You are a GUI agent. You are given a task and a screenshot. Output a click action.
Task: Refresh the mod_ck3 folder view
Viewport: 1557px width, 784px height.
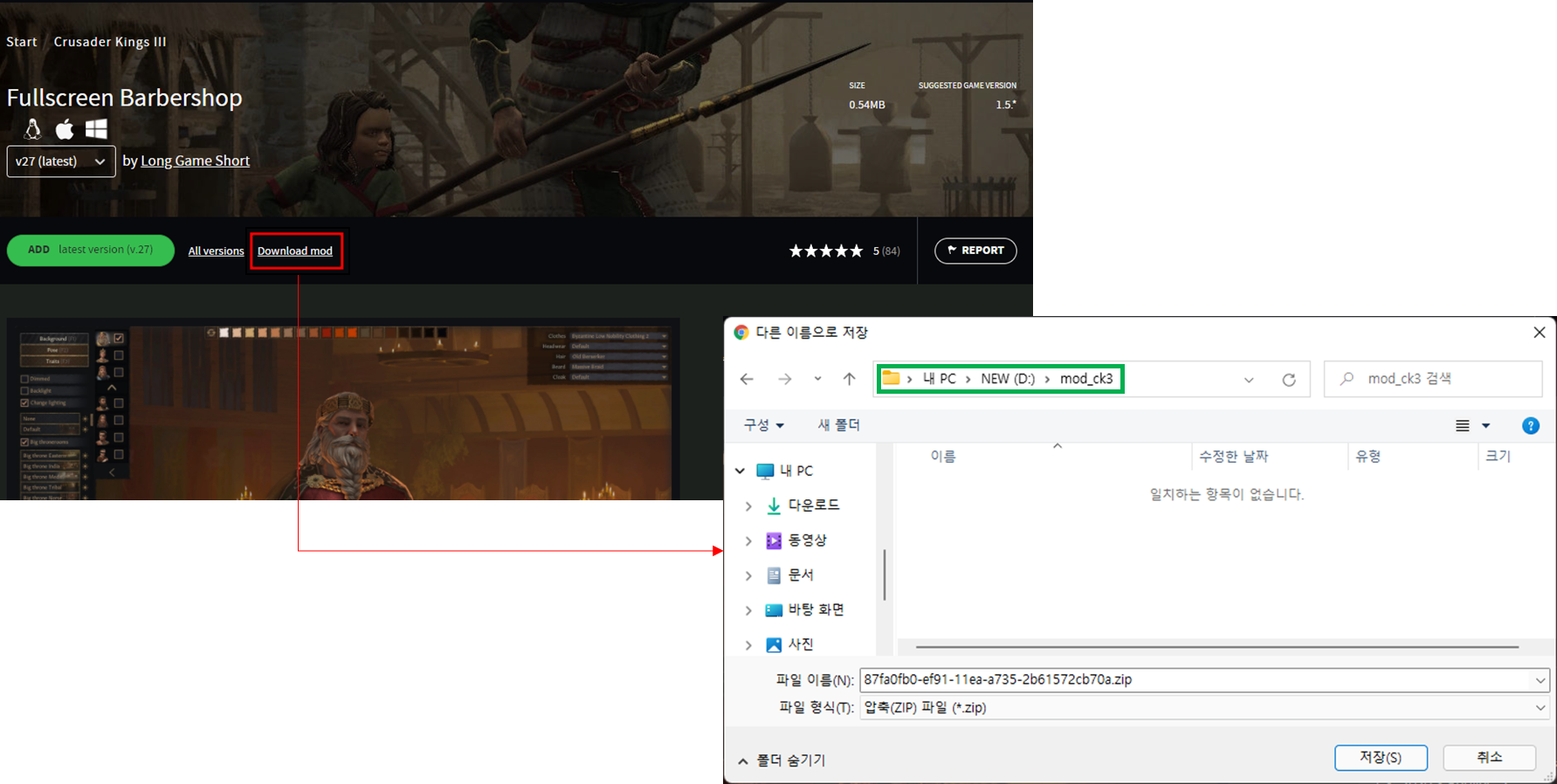[x=1289, y=380]
